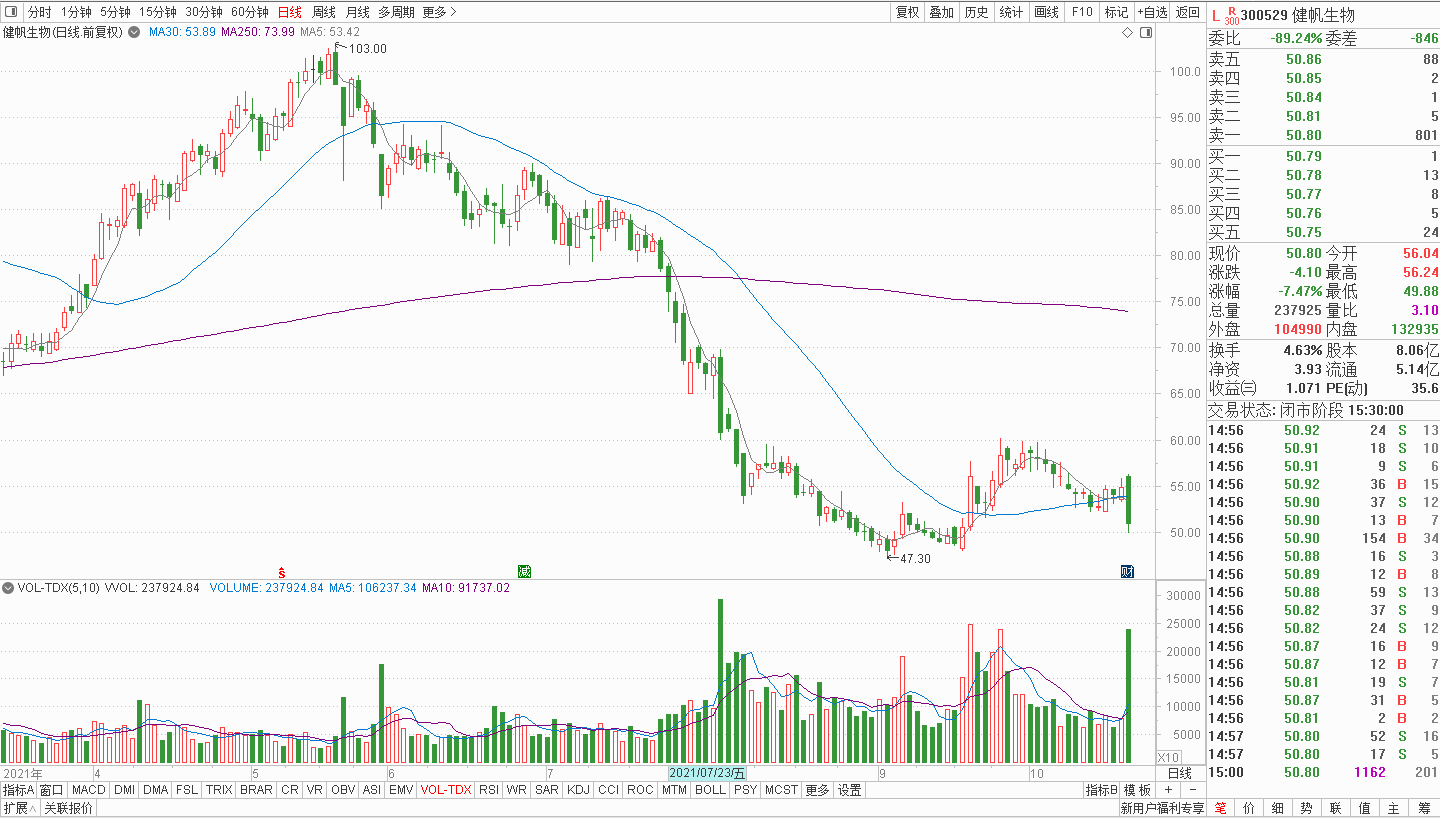Toggle the left sidebar panel icon
Image resolution: width=1440 pixels, height=819 pixels.
pos(10,12)
